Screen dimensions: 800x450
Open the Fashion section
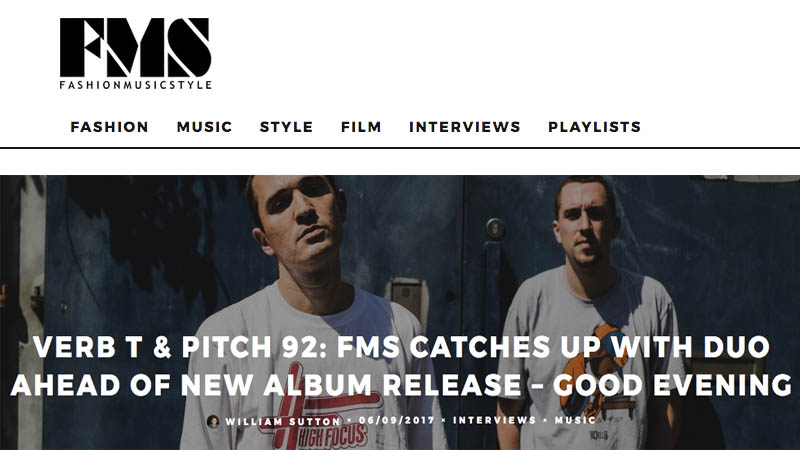[109, 127]
